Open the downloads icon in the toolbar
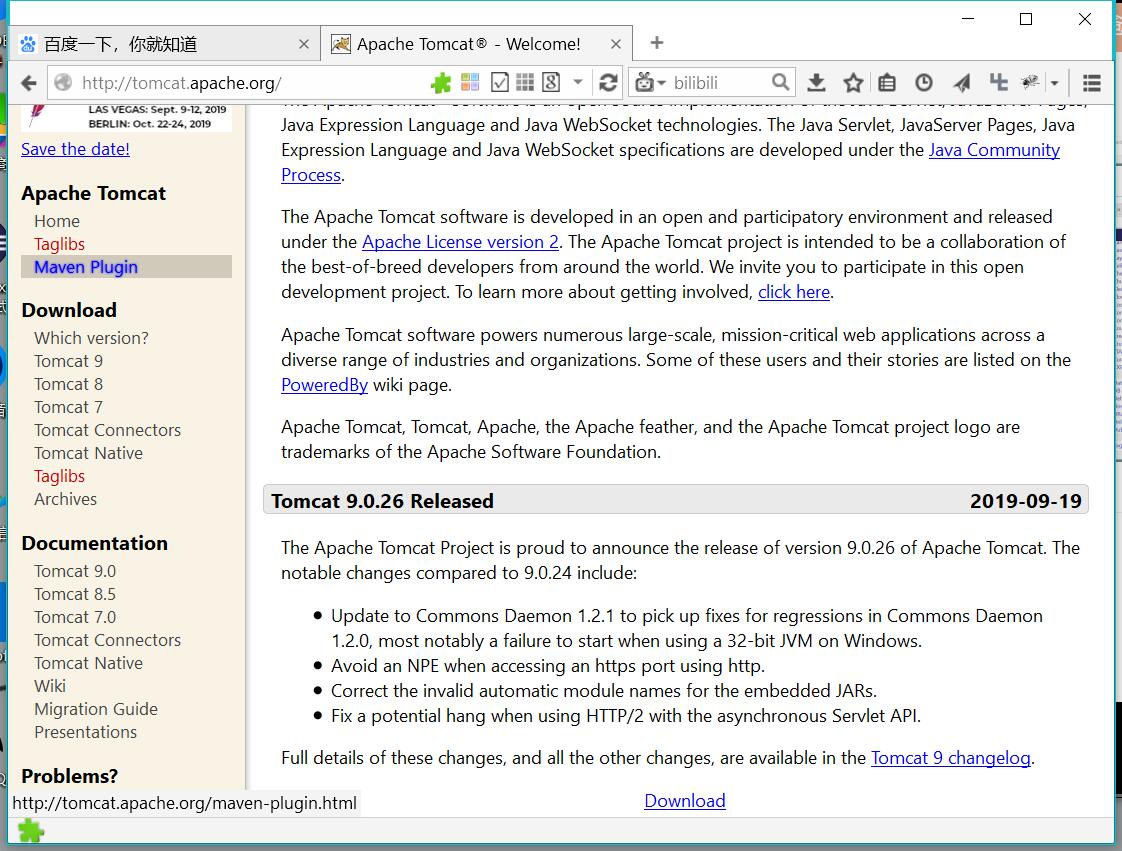This screenshot has height=851, width=1122. [x=818, y=81]
